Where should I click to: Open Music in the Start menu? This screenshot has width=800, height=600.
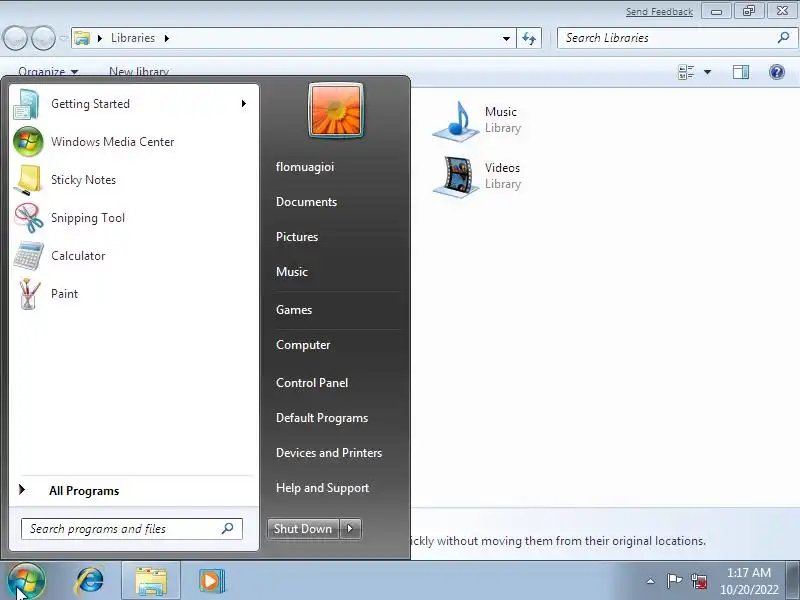pos(292,271)
